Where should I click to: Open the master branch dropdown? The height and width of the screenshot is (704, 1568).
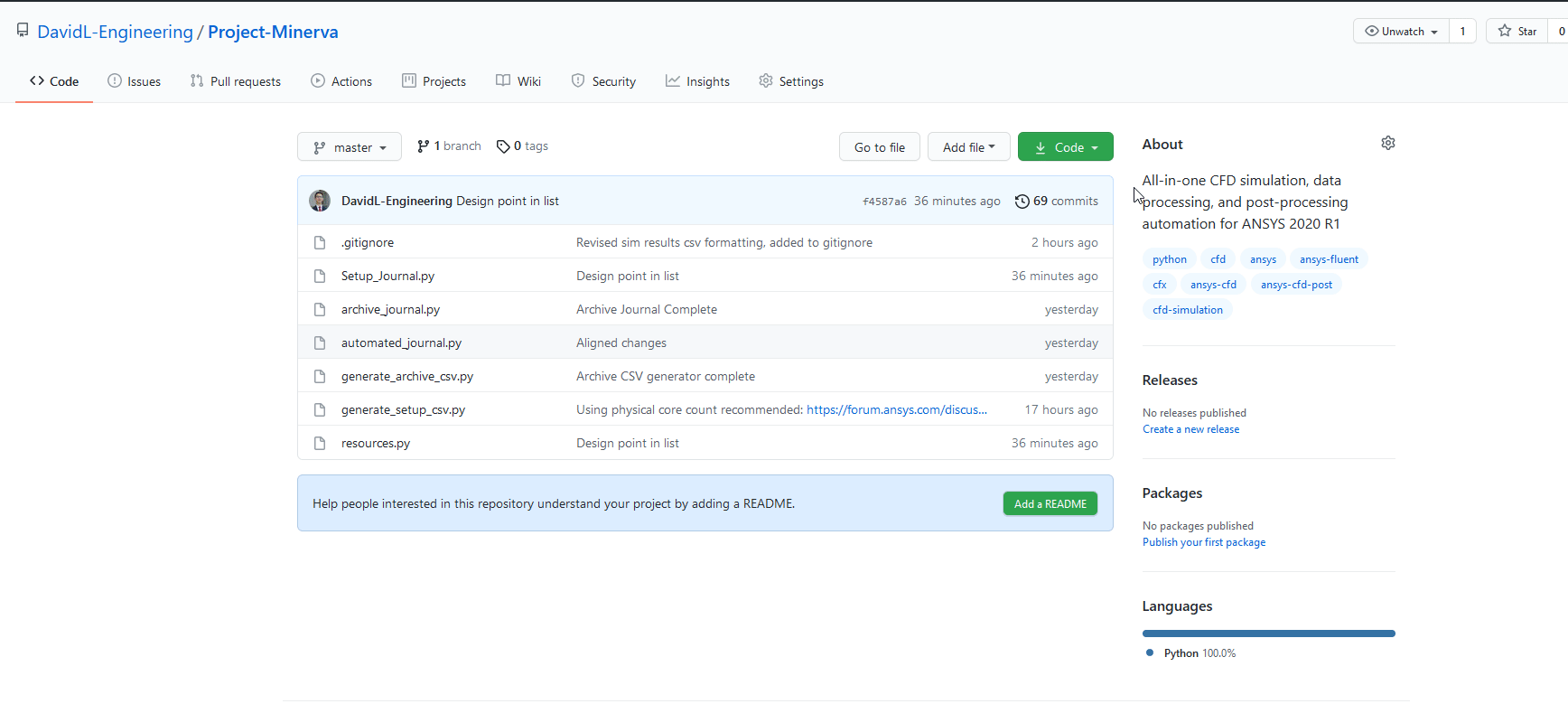[350, 146]
